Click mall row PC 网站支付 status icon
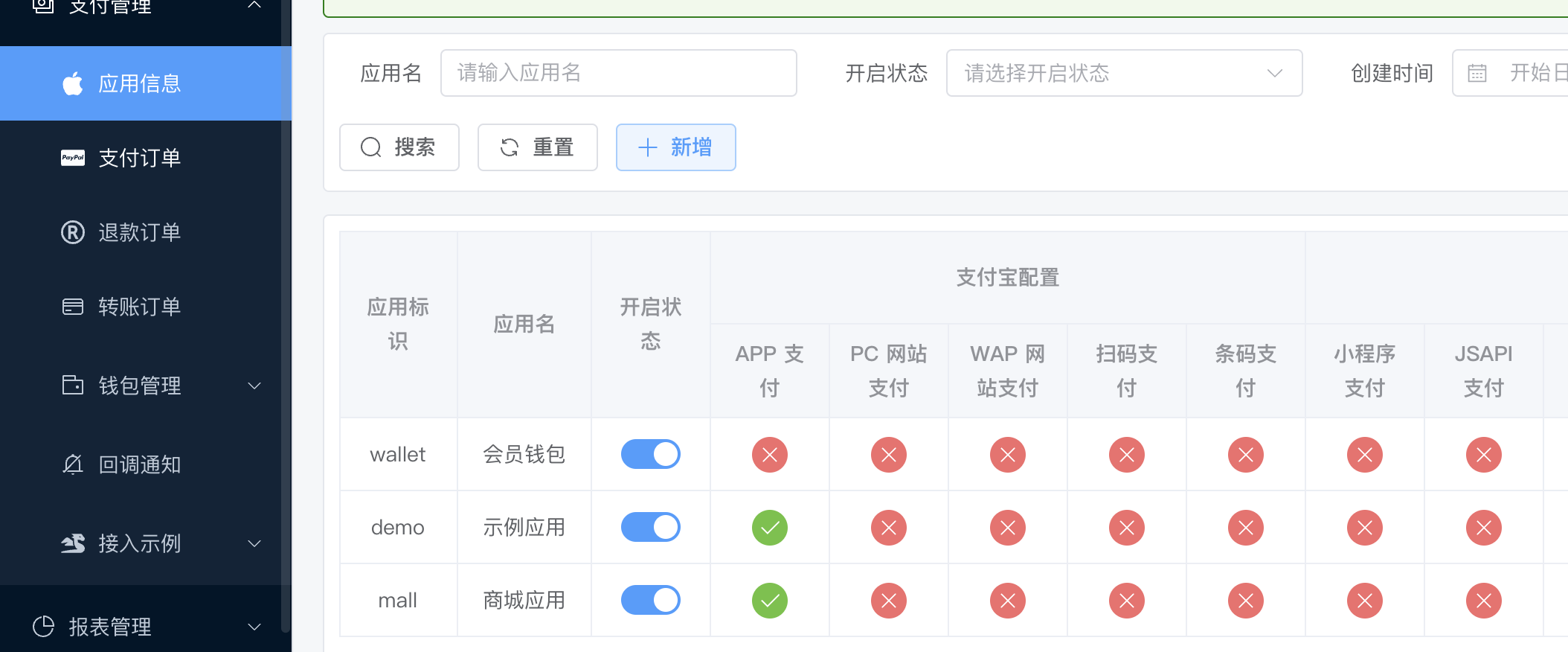The width and height of the screenshot is (1568, 652). pyautogui.click(x=889, y=601)
